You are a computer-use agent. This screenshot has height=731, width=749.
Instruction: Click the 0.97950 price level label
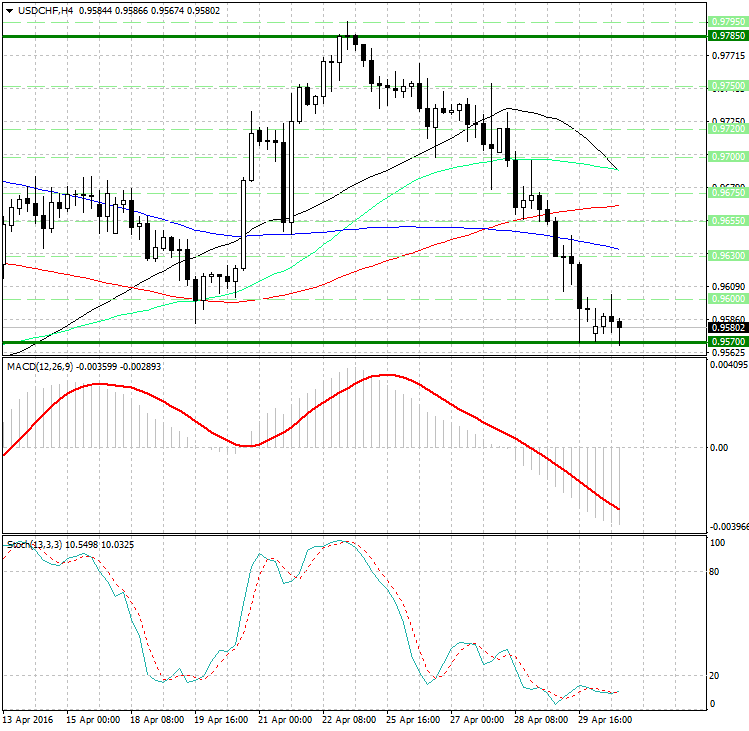click(727, 21)
